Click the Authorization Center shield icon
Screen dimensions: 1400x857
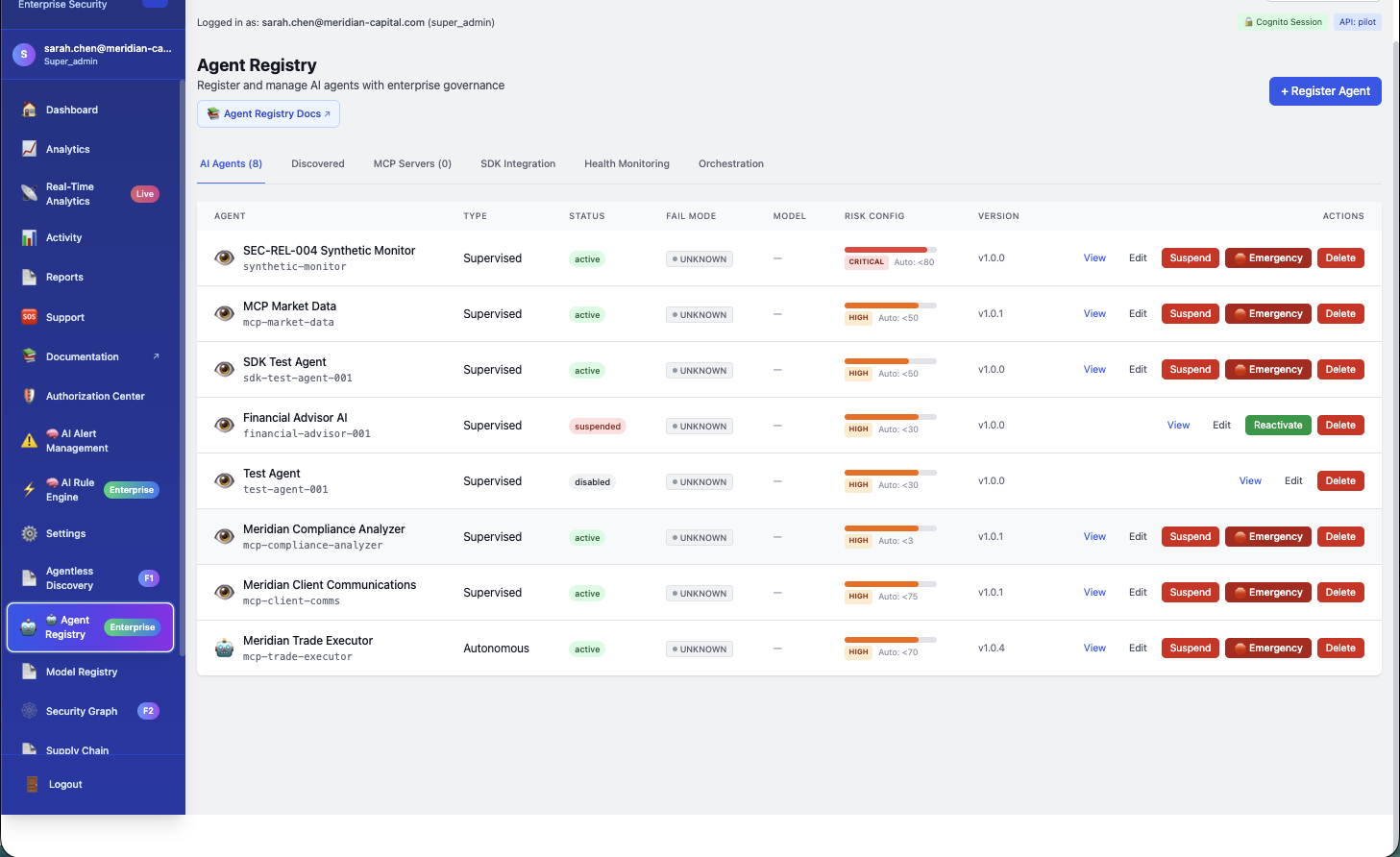30,396
